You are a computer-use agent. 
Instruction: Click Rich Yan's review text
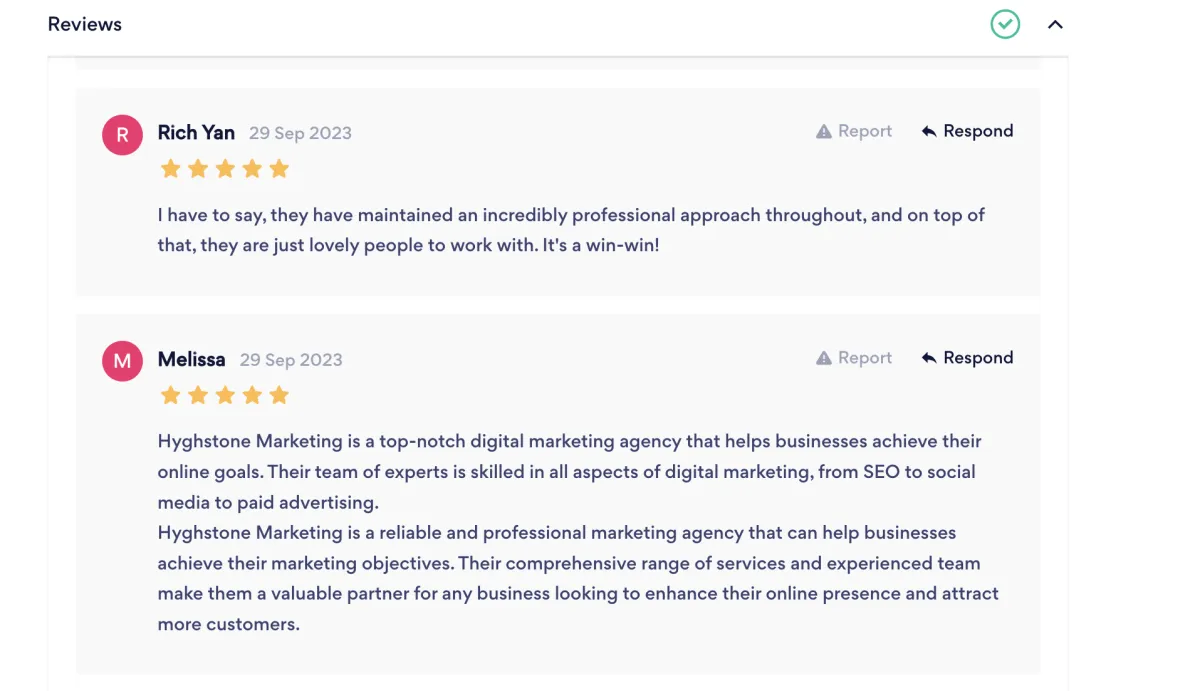(571, 229)
